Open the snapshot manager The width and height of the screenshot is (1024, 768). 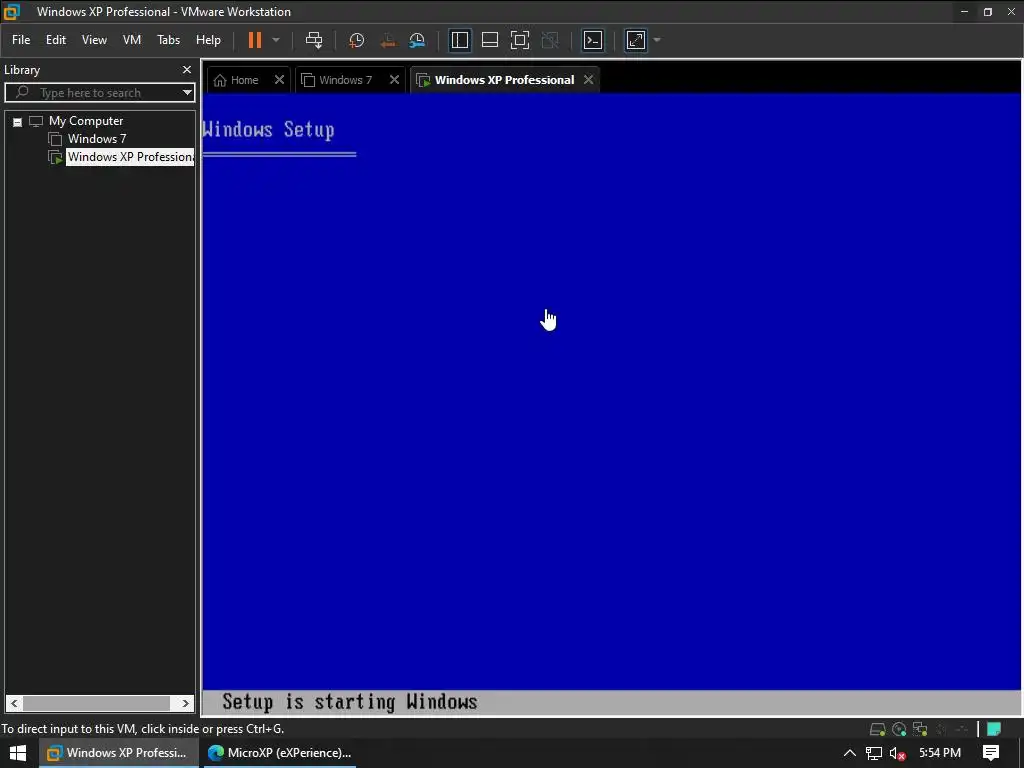[417, 40]
